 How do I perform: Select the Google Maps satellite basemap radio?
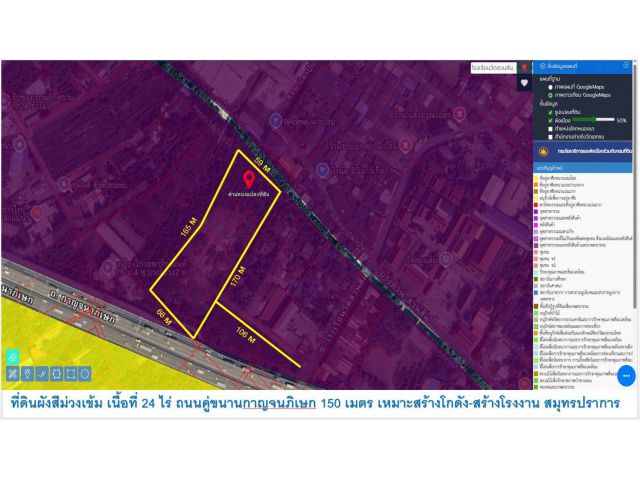pyautogui.click(x=550, y=96)
